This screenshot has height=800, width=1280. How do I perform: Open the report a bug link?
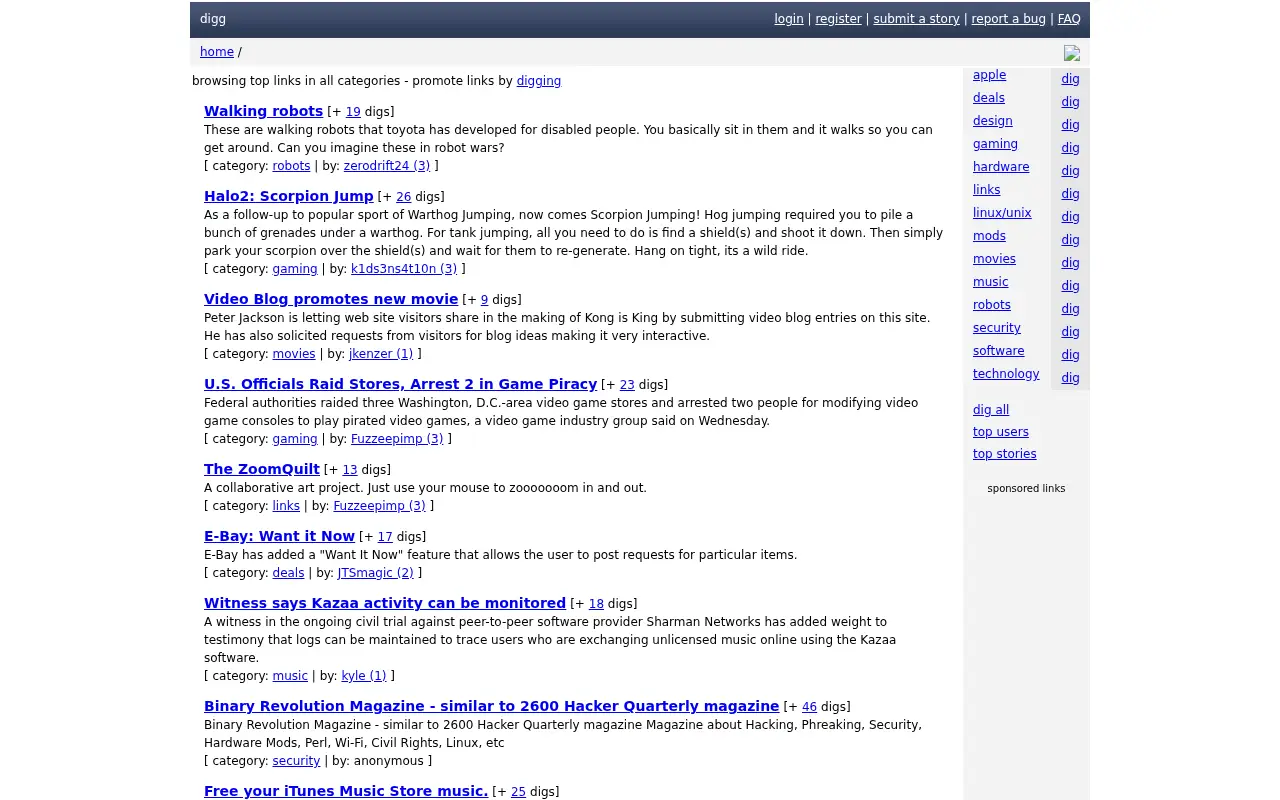point(1008,19)
